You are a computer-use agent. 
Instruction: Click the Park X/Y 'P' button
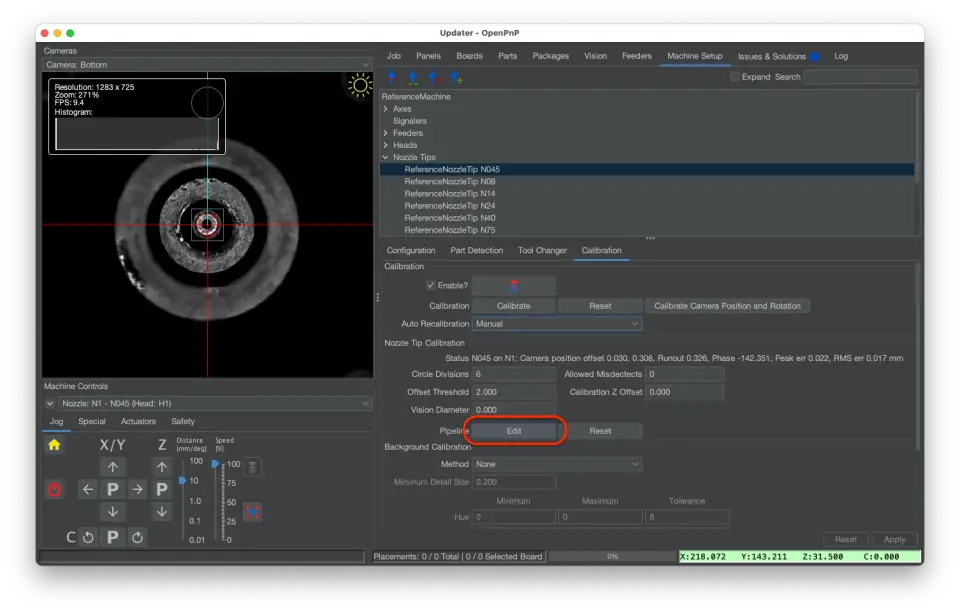tap(113, 490)
